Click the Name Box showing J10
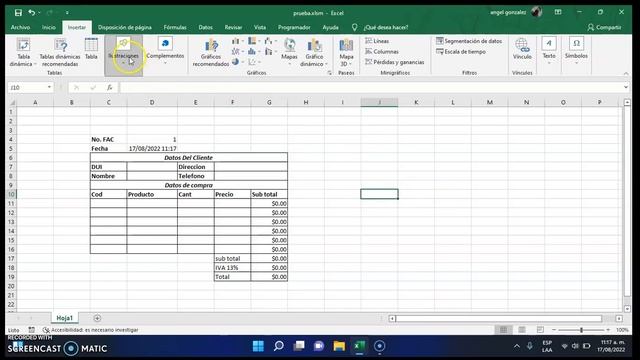This screenshot has width=640, height=360. tap(27, 87)
